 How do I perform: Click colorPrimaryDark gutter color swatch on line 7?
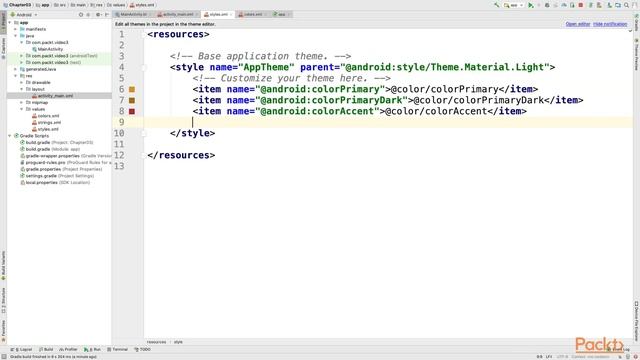(132, 100)
